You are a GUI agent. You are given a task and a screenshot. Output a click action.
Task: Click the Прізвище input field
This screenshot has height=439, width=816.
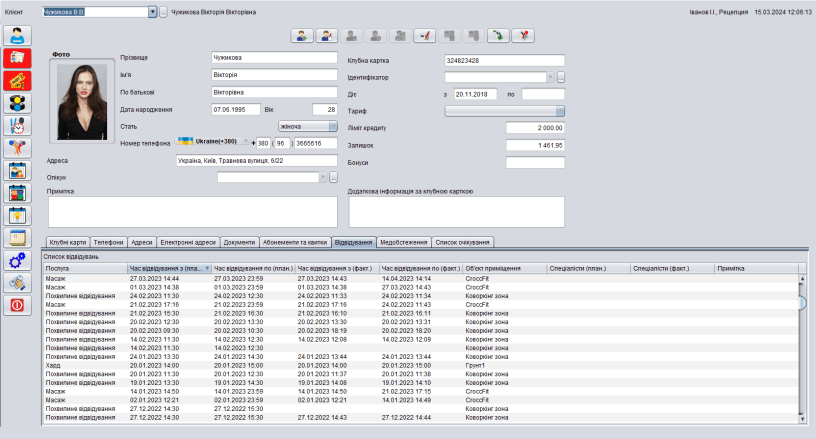click(x=274, y=57)
